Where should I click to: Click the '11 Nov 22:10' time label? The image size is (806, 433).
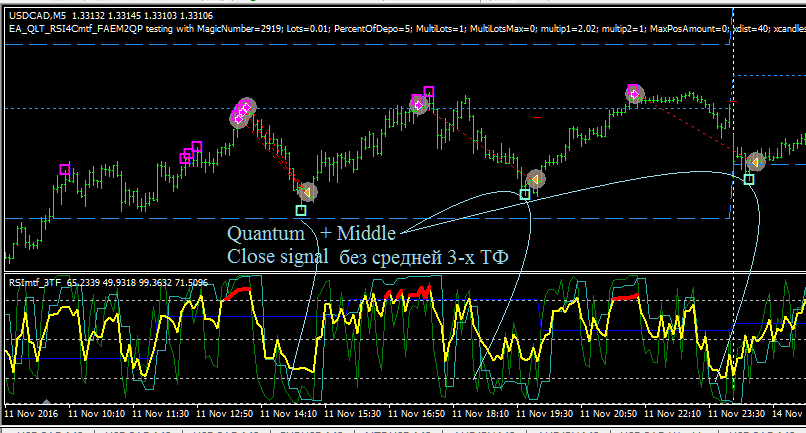pos(672,413)
